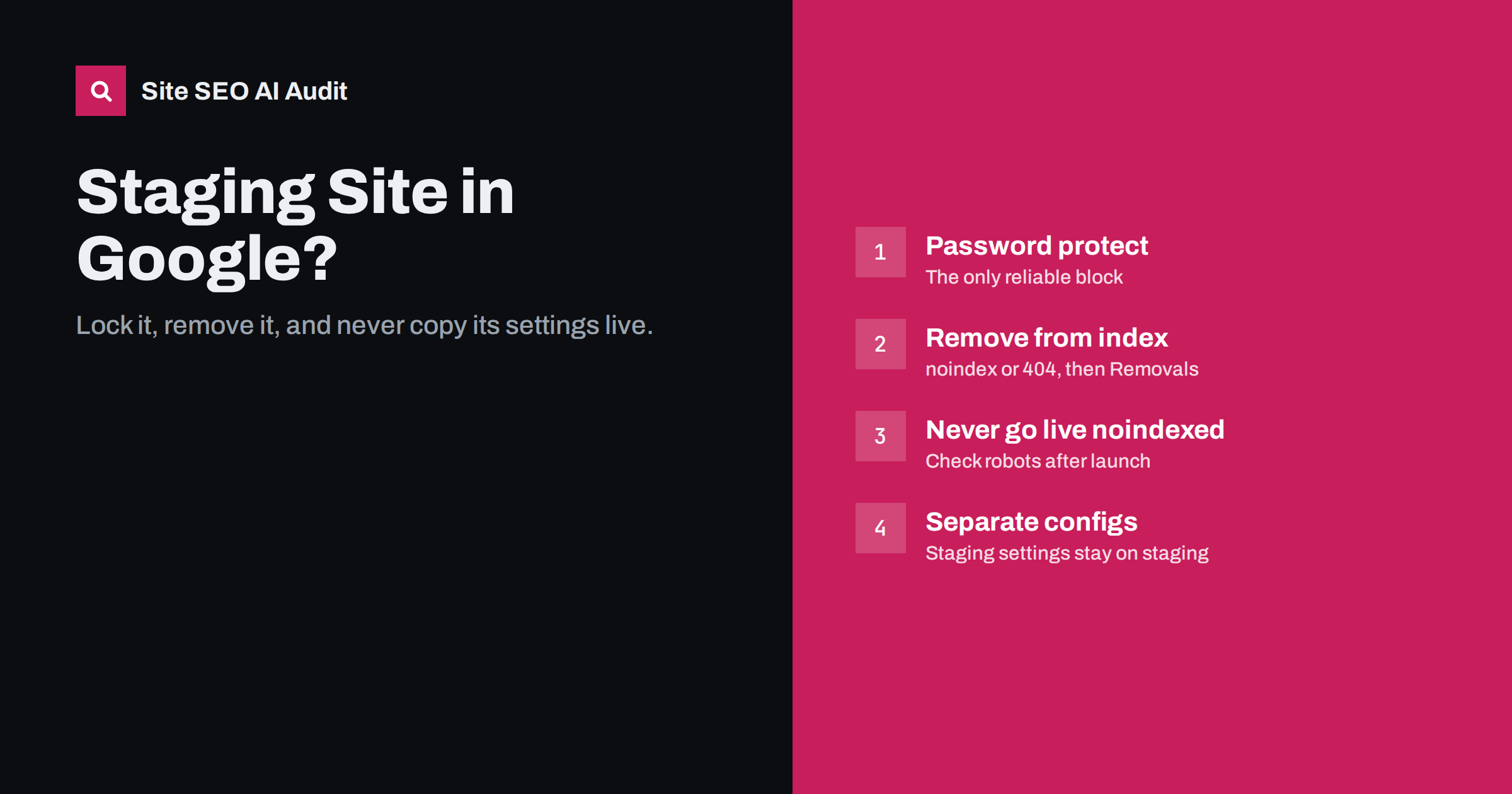Select the subtitle 'Lock it, remove it...'
The height and width of the screenshot is (794, 1512).
click(364, 326)
